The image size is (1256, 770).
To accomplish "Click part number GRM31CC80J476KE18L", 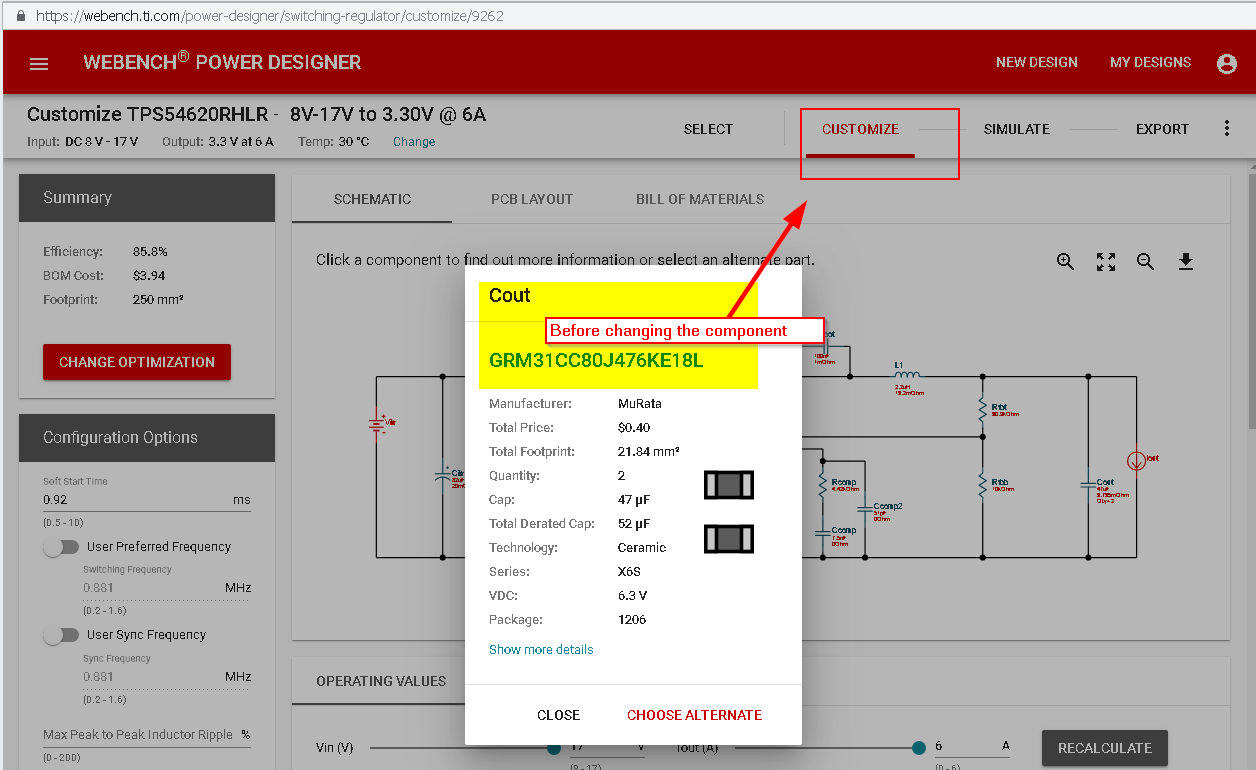I will click(x=596, y=361).
